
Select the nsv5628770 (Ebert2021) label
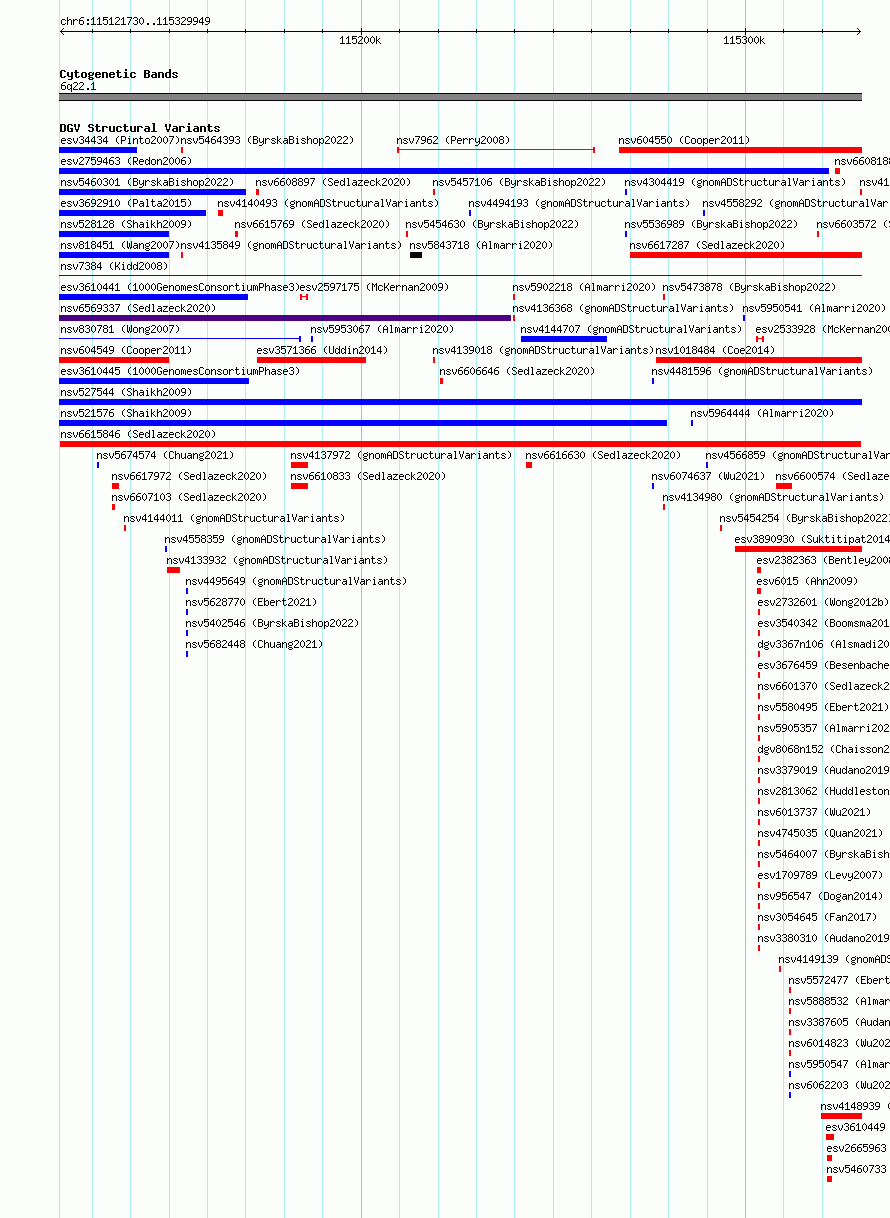251,603
